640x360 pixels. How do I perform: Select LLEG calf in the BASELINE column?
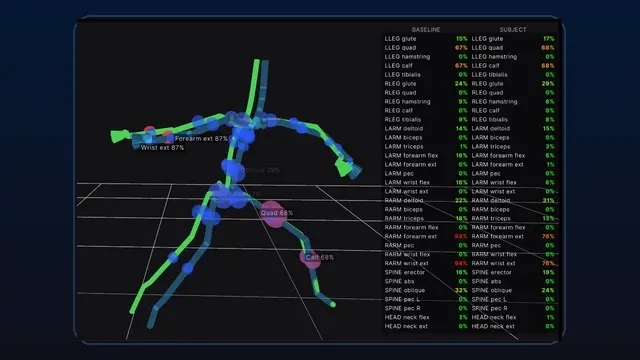(426, 66)
